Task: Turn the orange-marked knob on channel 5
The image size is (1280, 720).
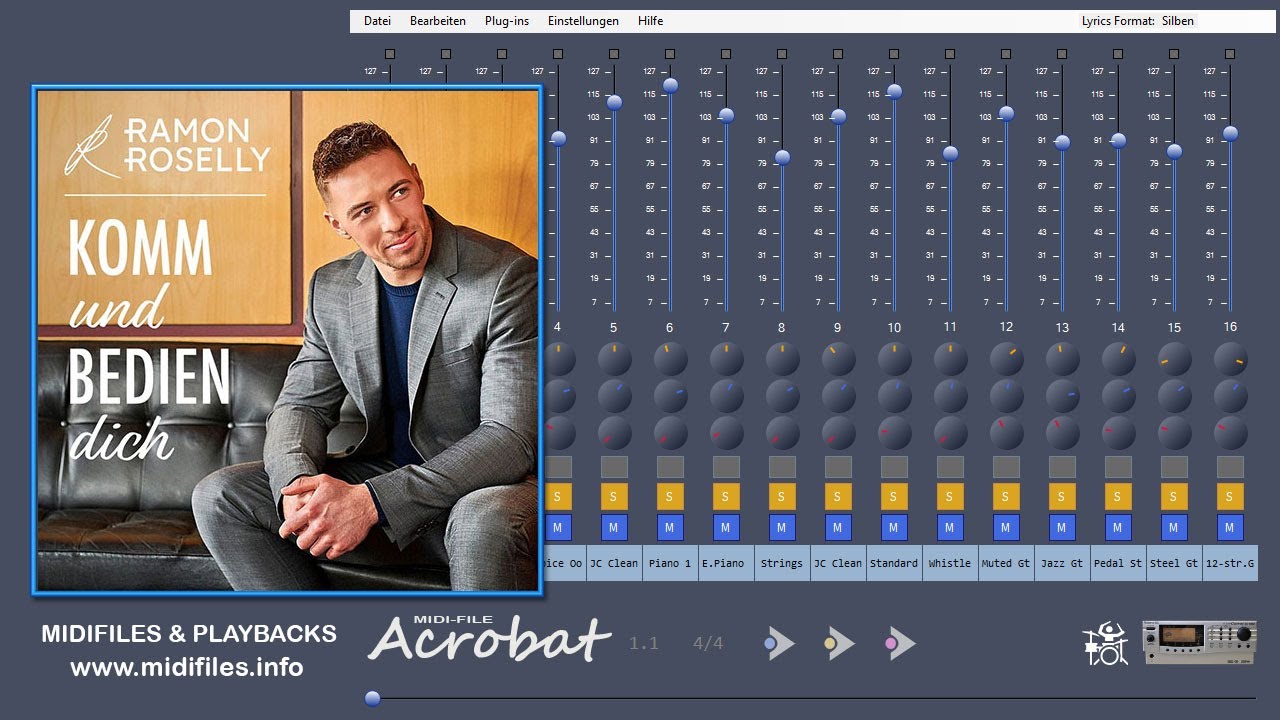Action: 614,359
